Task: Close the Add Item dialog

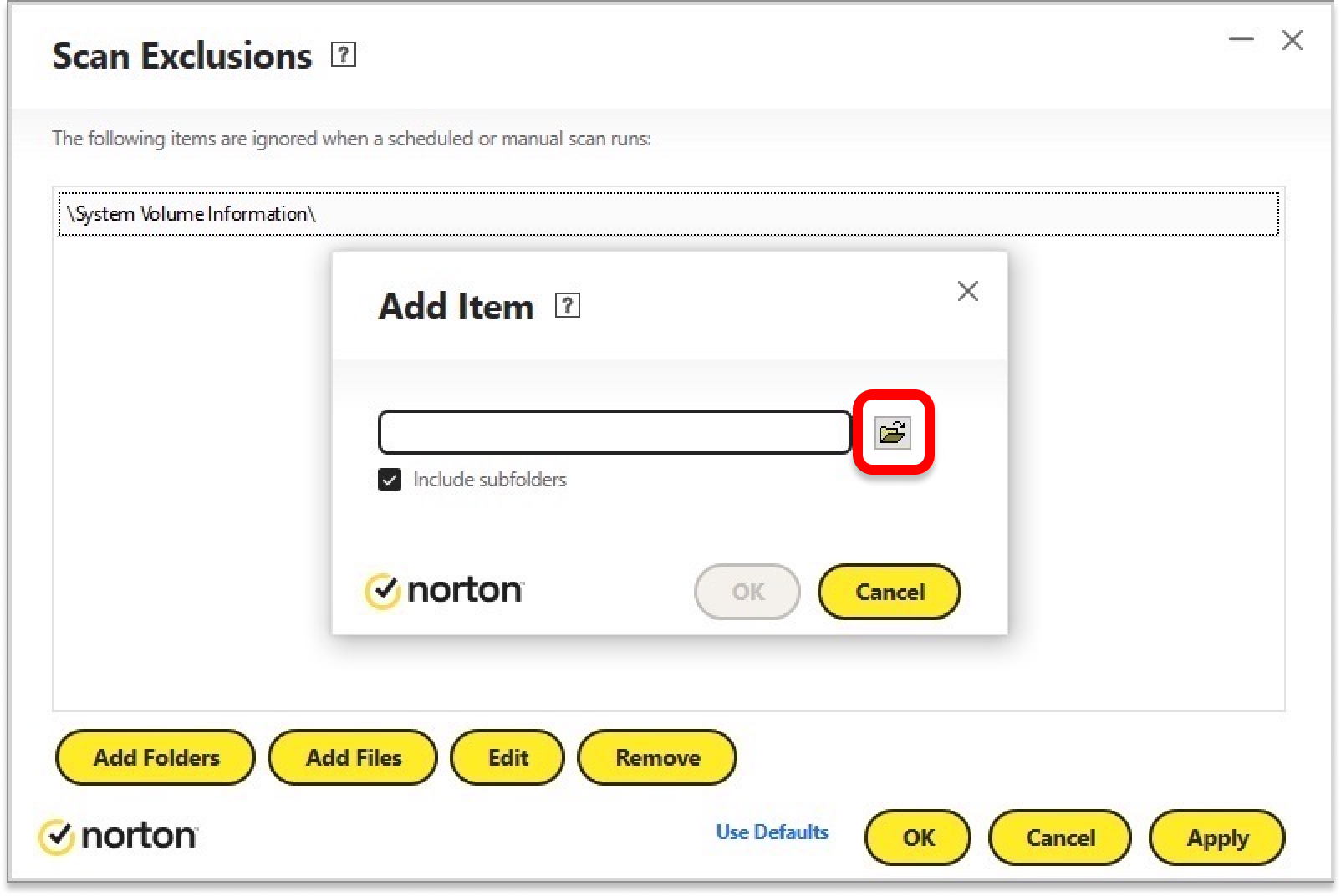Action: click(x=967, y=291)
